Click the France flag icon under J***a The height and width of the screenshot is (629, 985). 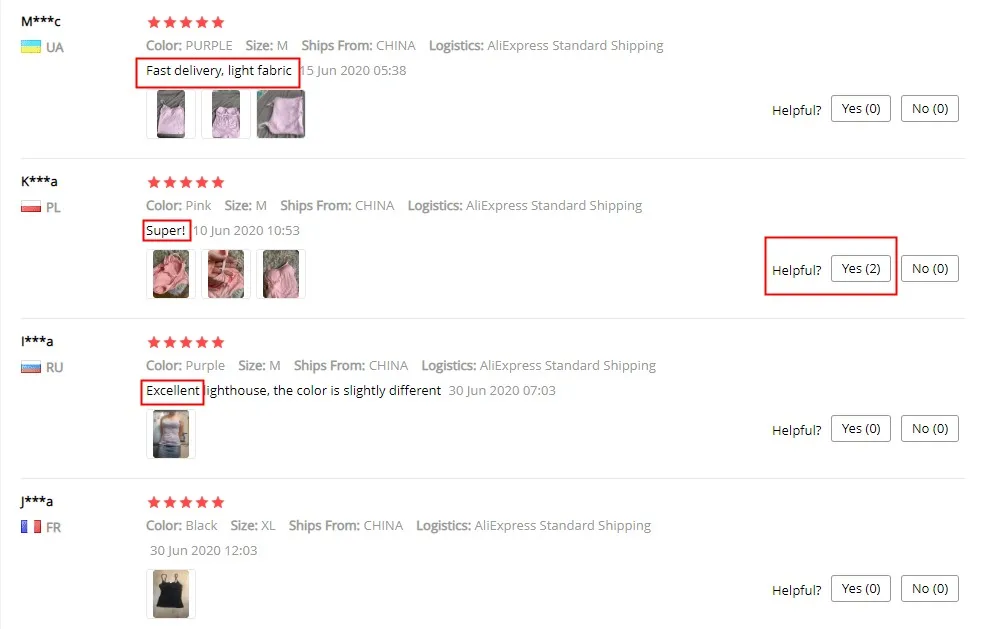click(x=31, y=527)
